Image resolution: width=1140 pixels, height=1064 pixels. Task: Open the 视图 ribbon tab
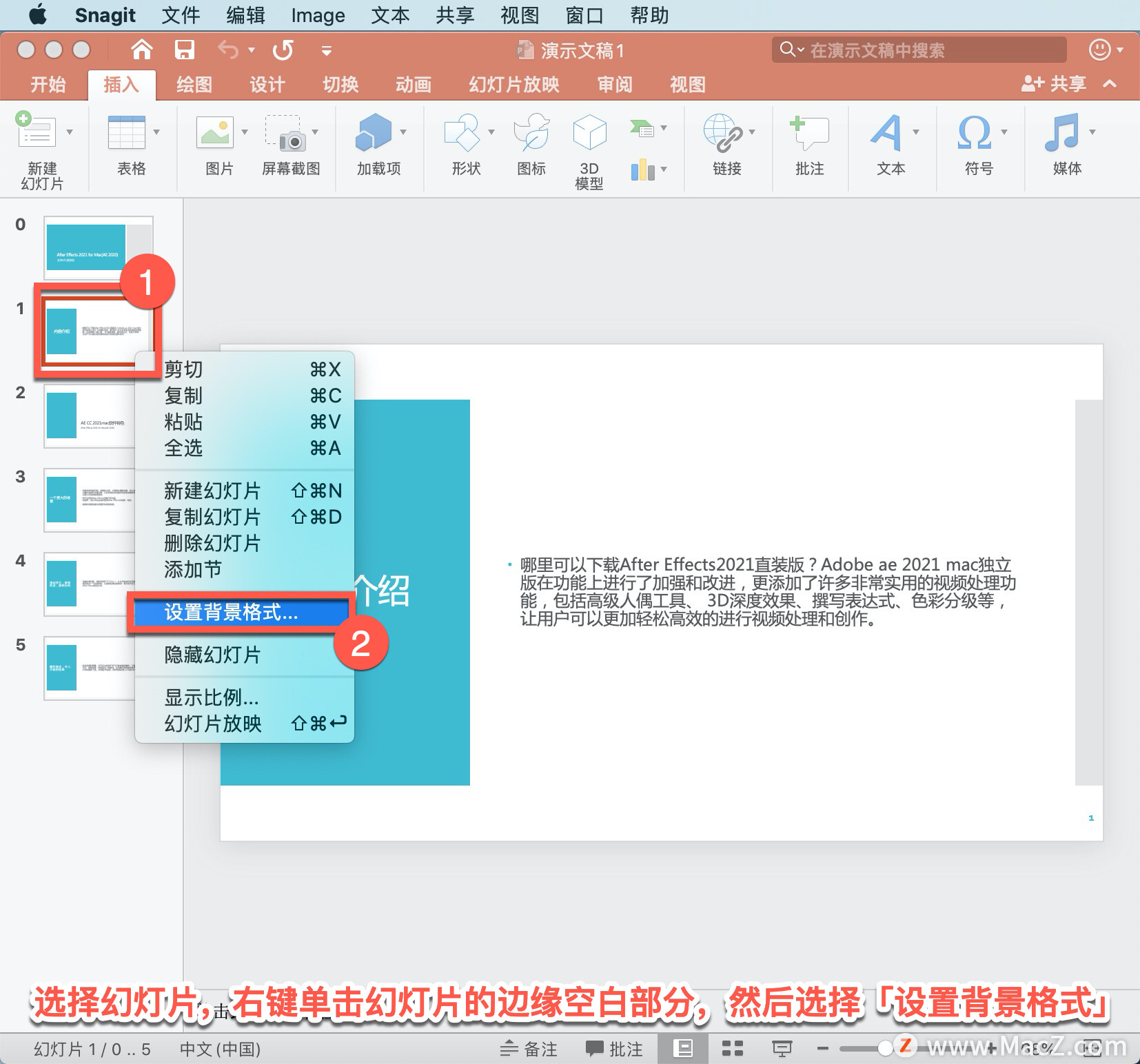[688, 85]
